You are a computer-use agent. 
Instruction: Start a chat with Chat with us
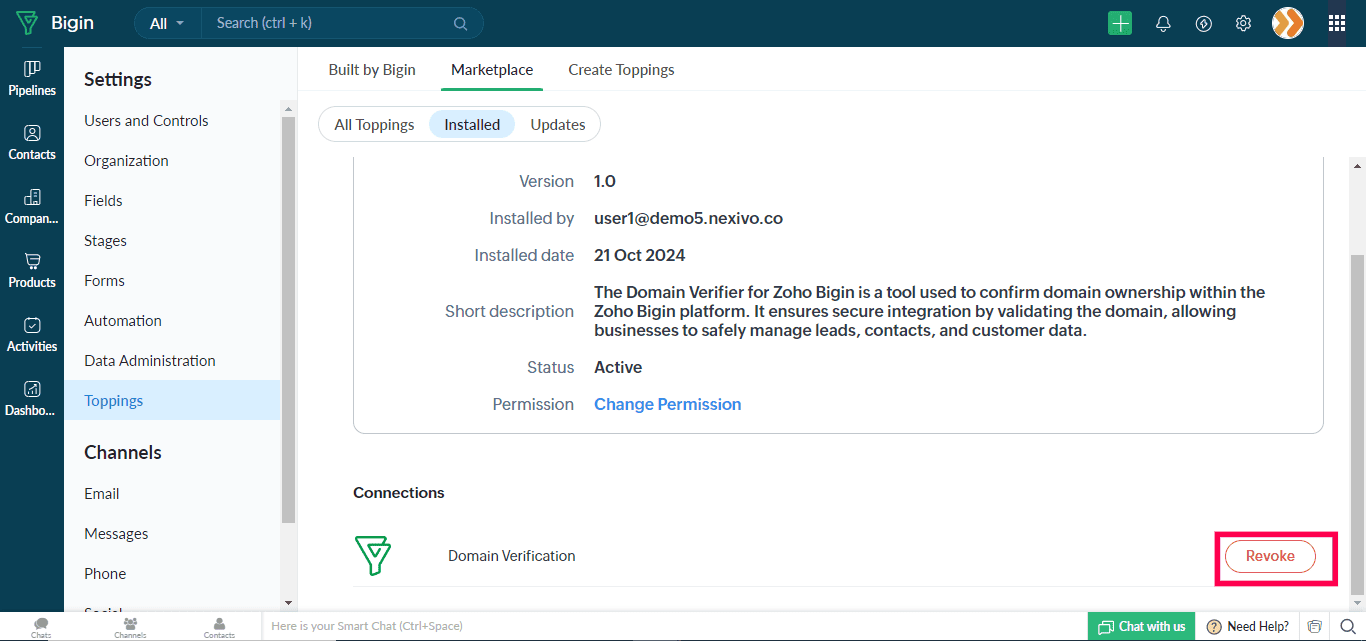pyautogui.click(x=1141, y=626)
